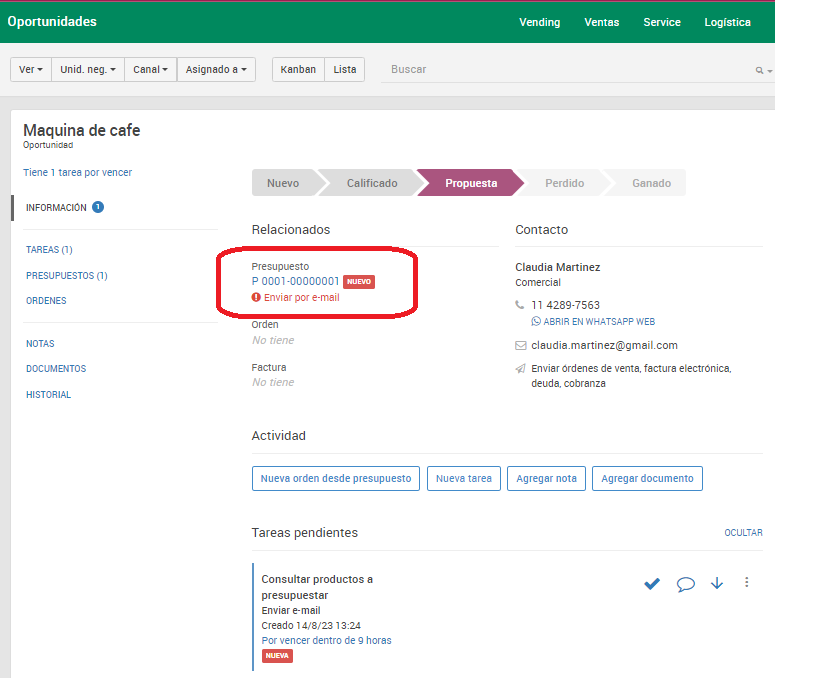Set opportunity stage to Ganado
Viewport: 819px width, 678px height.
pos(651,183)
